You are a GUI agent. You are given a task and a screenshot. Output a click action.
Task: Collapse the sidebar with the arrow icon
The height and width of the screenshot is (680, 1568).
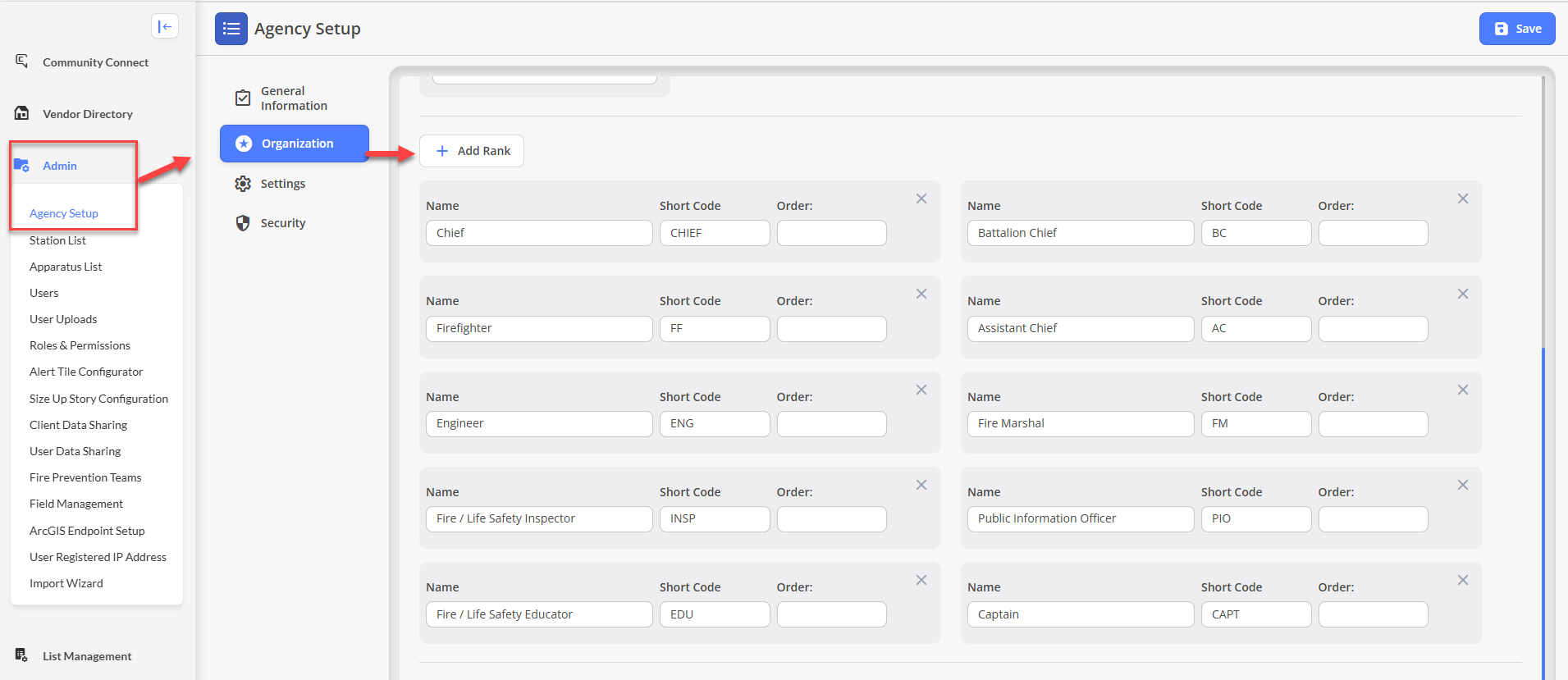point(165,26)
